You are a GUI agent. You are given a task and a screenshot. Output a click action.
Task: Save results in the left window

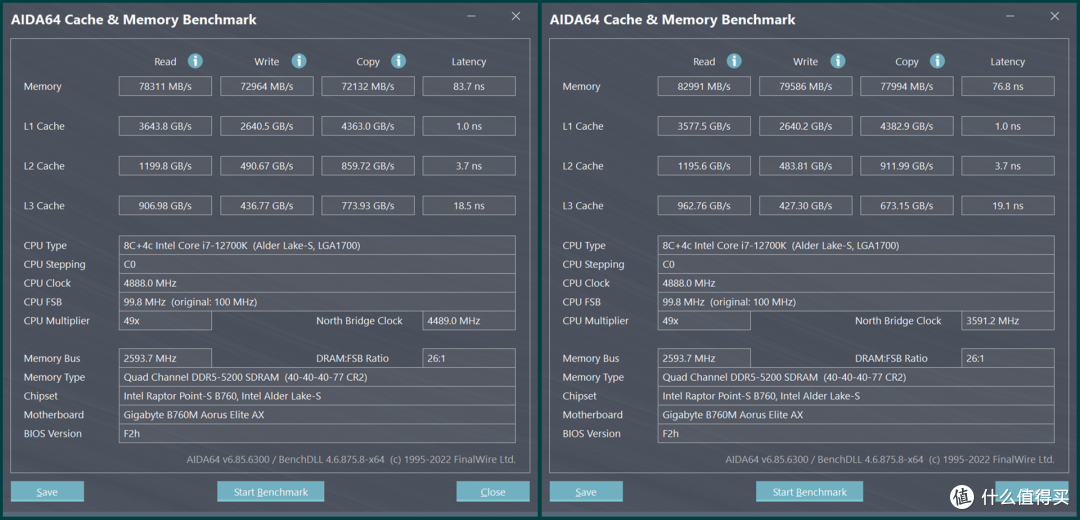coord(48,492)
